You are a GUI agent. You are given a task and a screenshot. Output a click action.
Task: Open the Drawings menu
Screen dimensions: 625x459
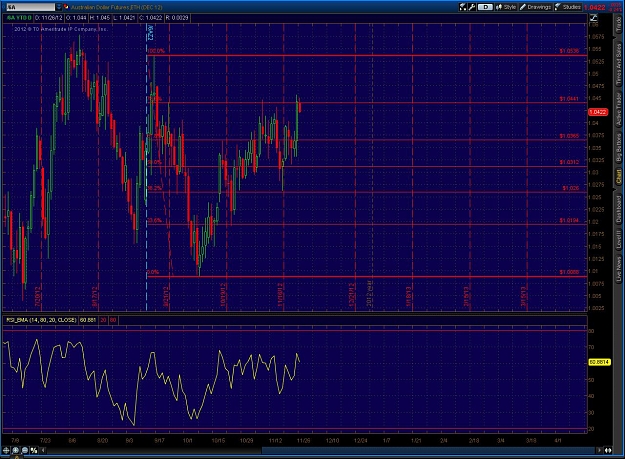click(535, 7)
